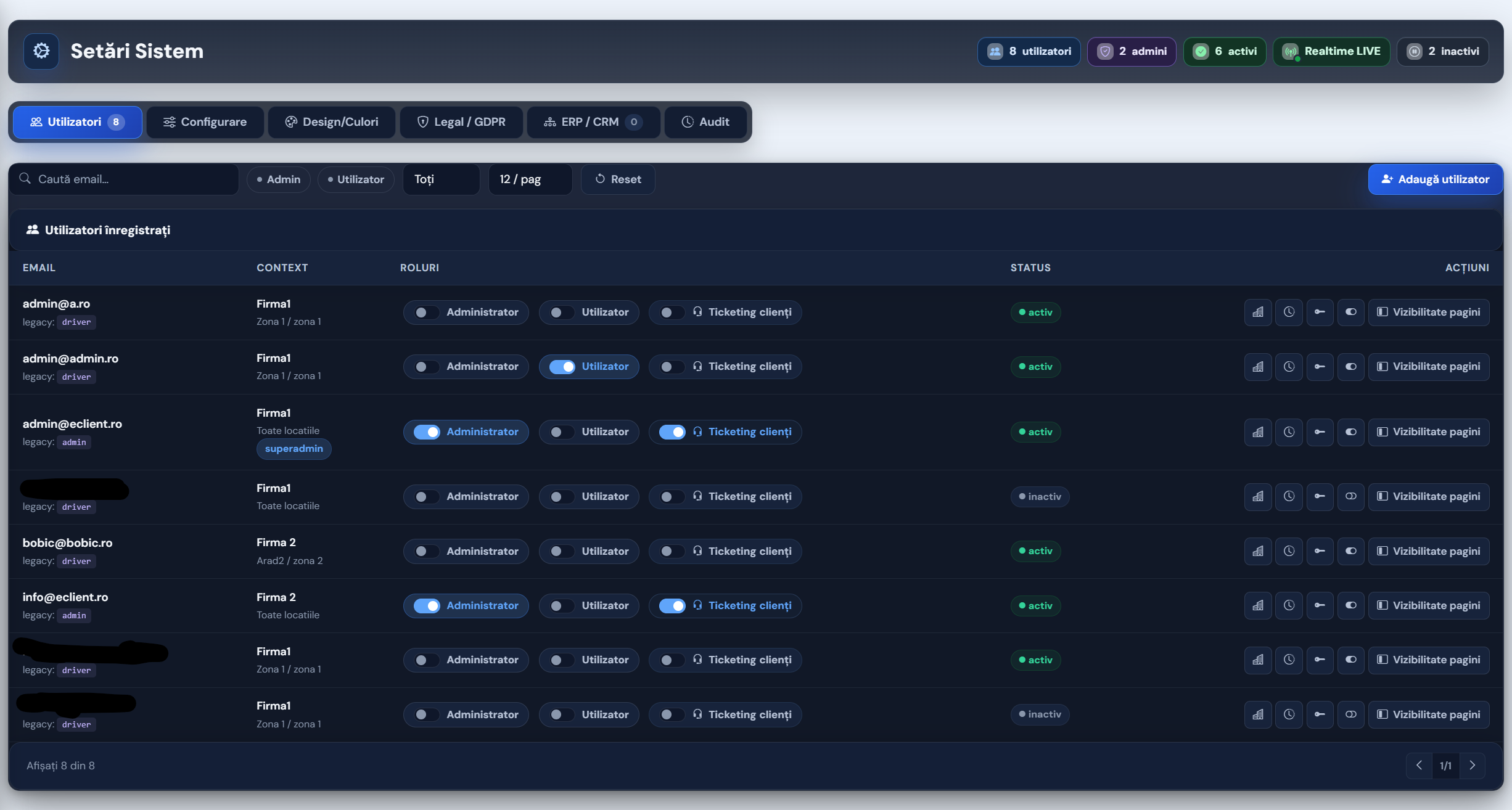The image size is (1512, 810).
Task: Filter by the Utilizator chip
Action: [356, 179]
